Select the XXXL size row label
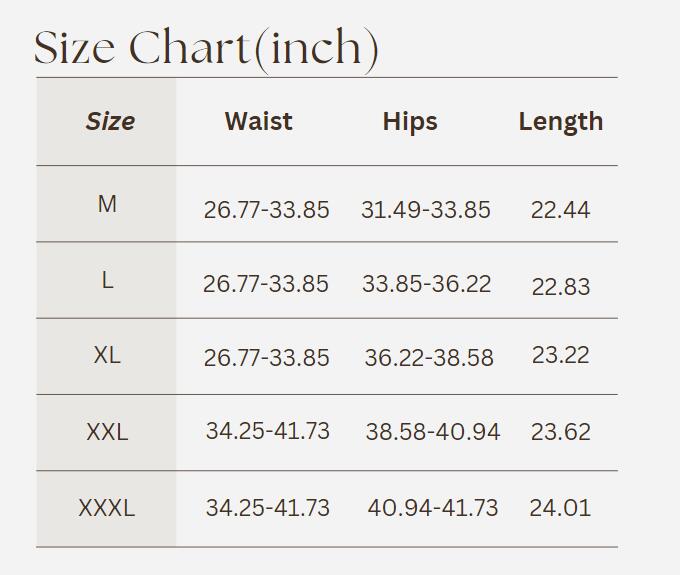This screenshot has height=575, width=680. pyautogui.click(x=107, y=508)
